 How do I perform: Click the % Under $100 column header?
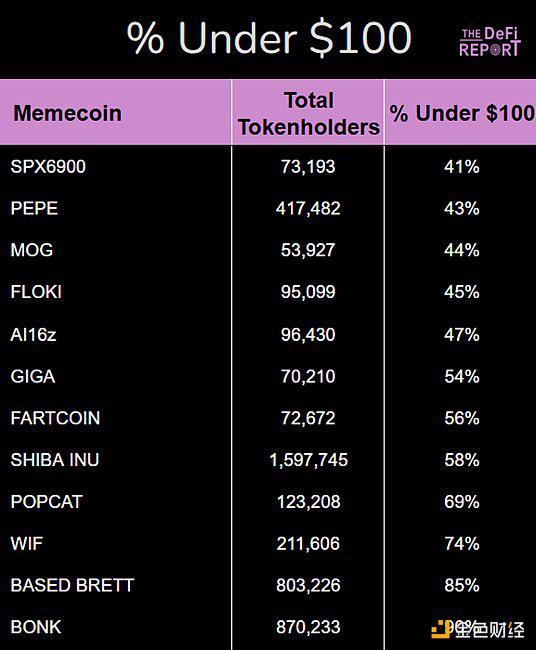(462, 113)
